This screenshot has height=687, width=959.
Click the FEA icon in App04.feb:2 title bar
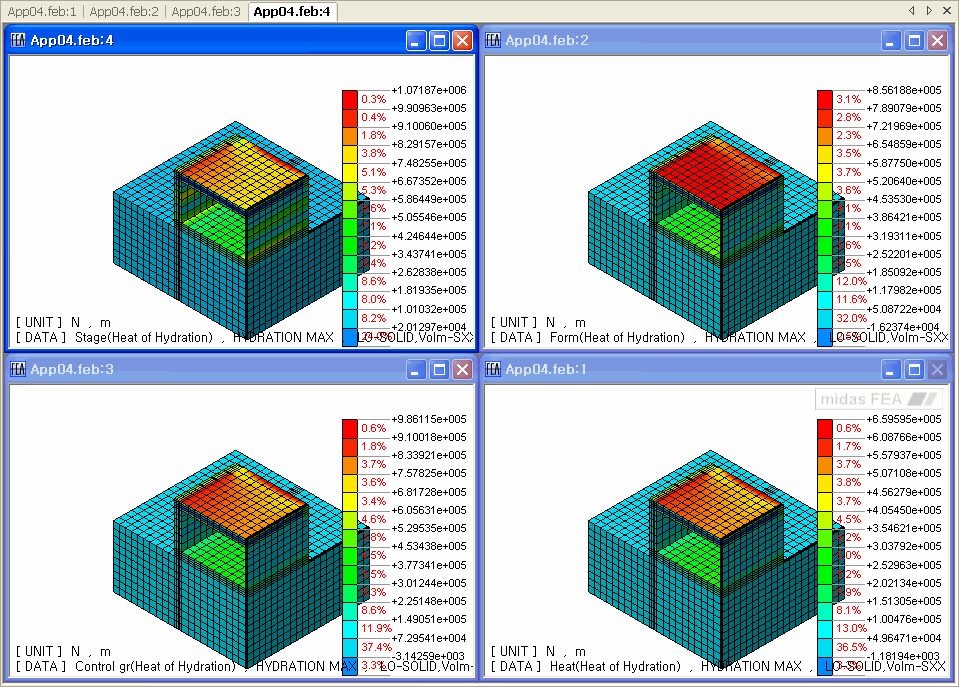(x=492, y=40)
